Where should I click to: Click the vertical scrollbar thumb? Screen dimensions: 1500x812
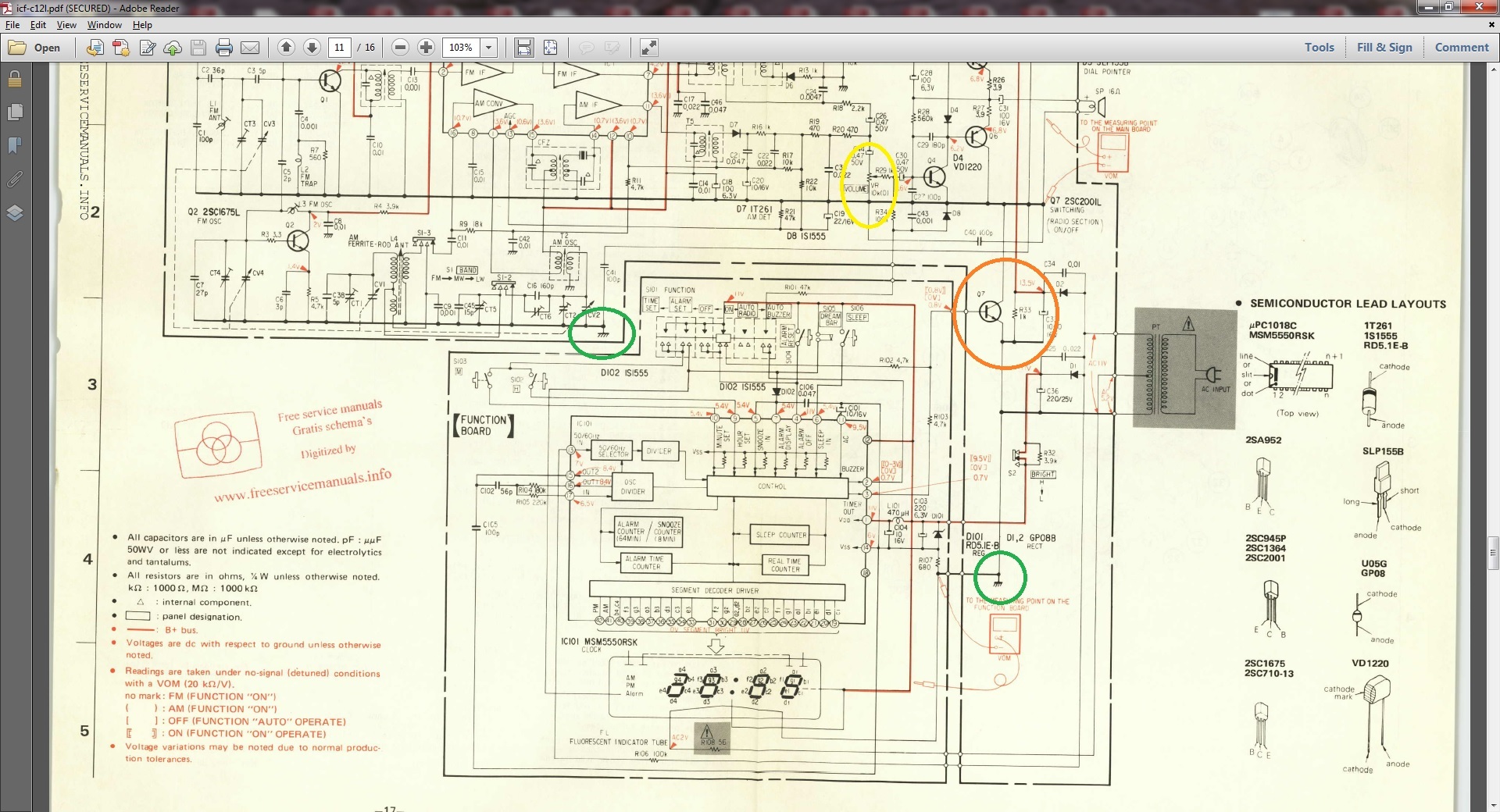pyautogui.click(x=1493, y=554)
